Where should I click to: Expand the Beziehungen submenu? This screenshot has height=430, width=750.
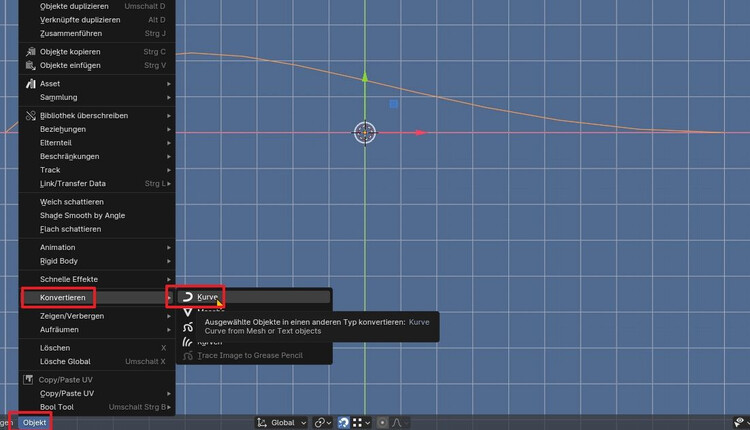pyautogui.click(x=97, y=130)
